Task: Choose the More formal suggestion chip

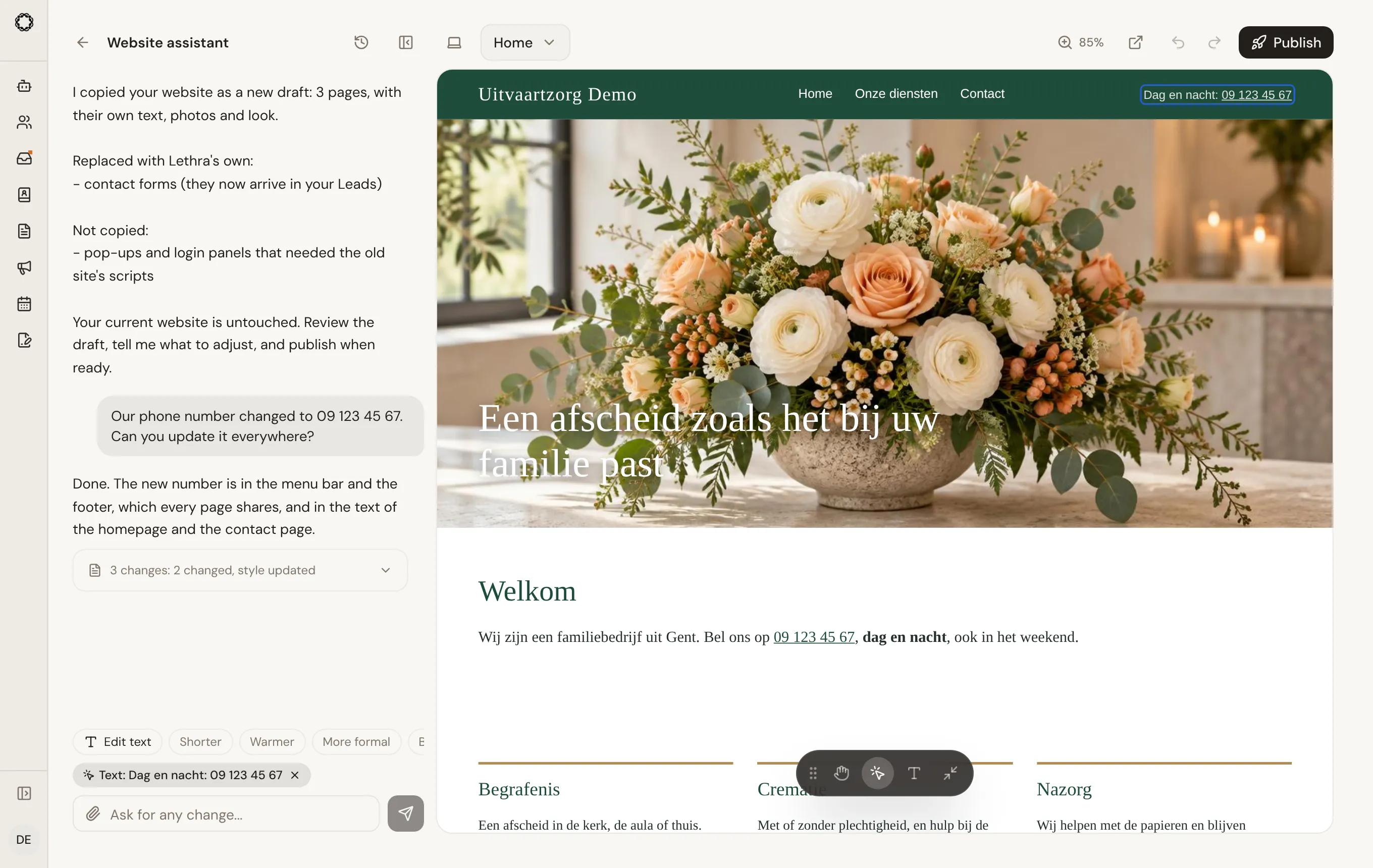Action: [x=356, y=742]
